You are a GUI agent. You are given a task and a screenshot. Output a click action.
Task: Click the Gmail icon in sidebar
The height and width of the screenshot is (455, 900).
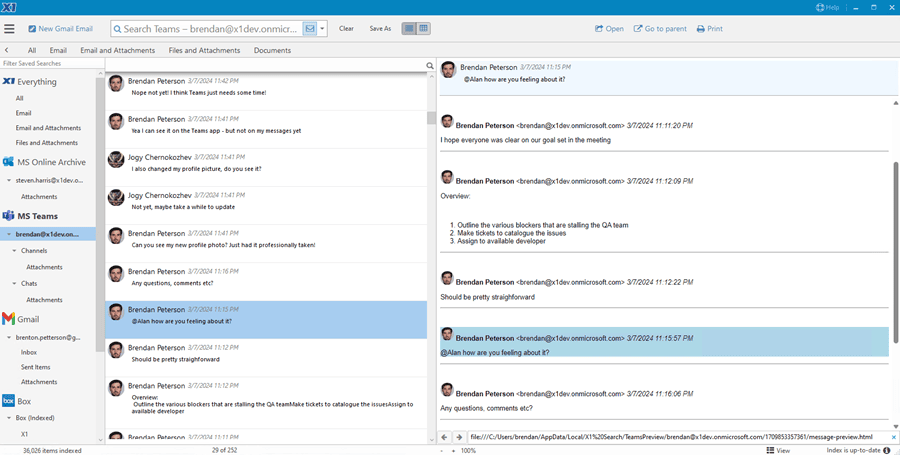pos(8,319)
